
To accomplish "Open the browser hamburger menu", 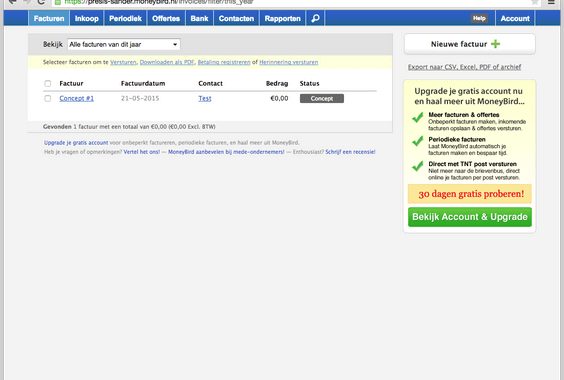I will pos(551,2).
